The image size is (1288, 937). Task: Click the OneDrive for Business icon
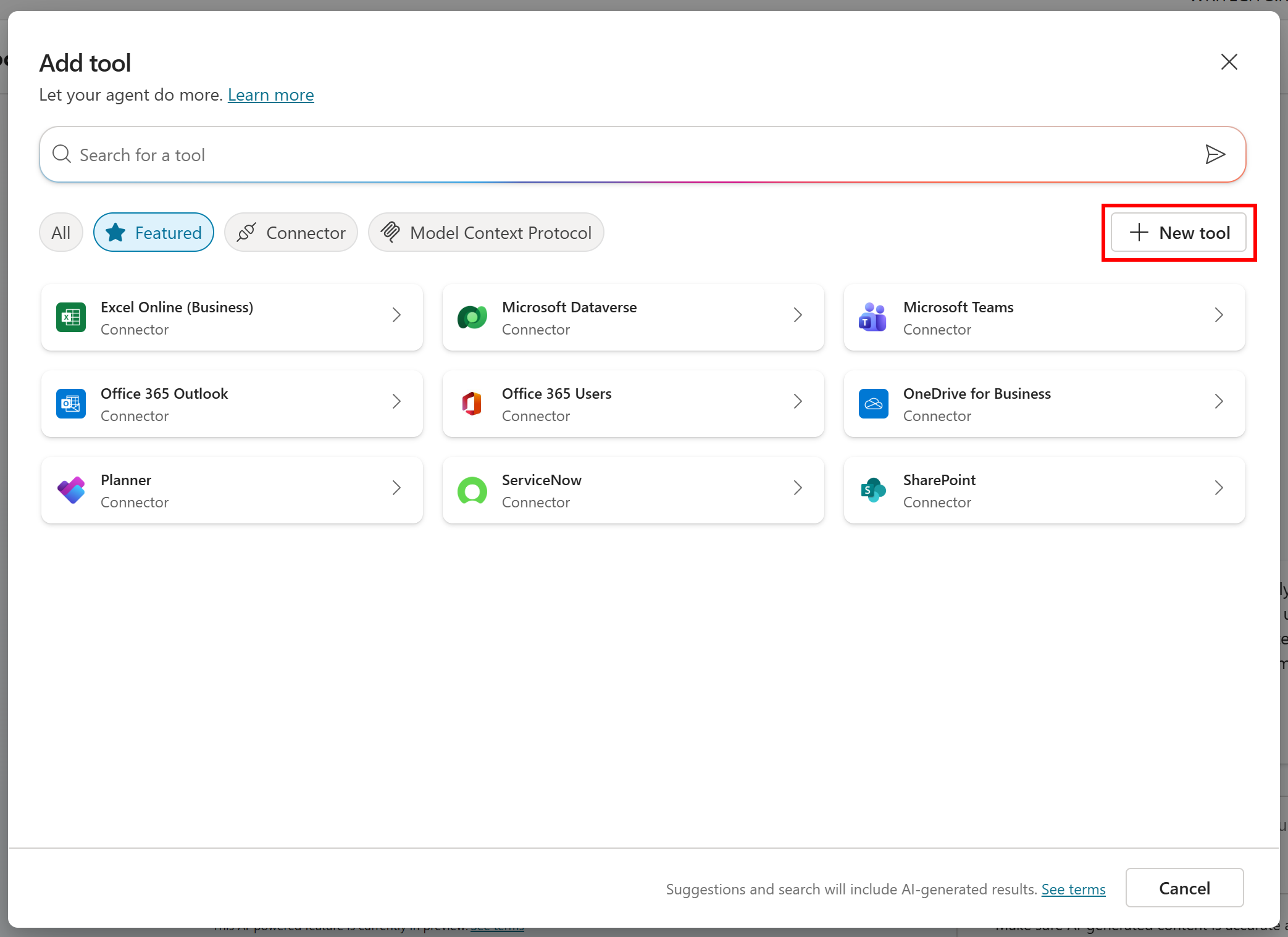(x=873, y=404)
